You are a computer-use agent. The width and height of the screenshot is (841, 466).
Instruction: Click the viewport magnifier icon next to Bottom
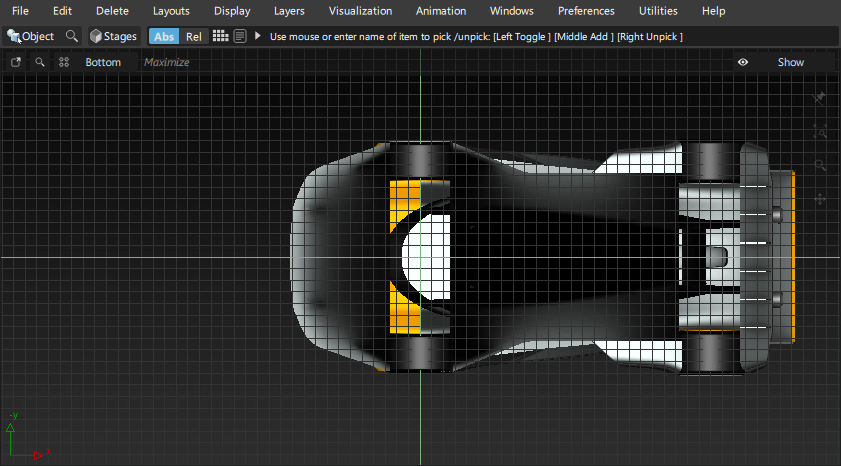pos(40,62)
